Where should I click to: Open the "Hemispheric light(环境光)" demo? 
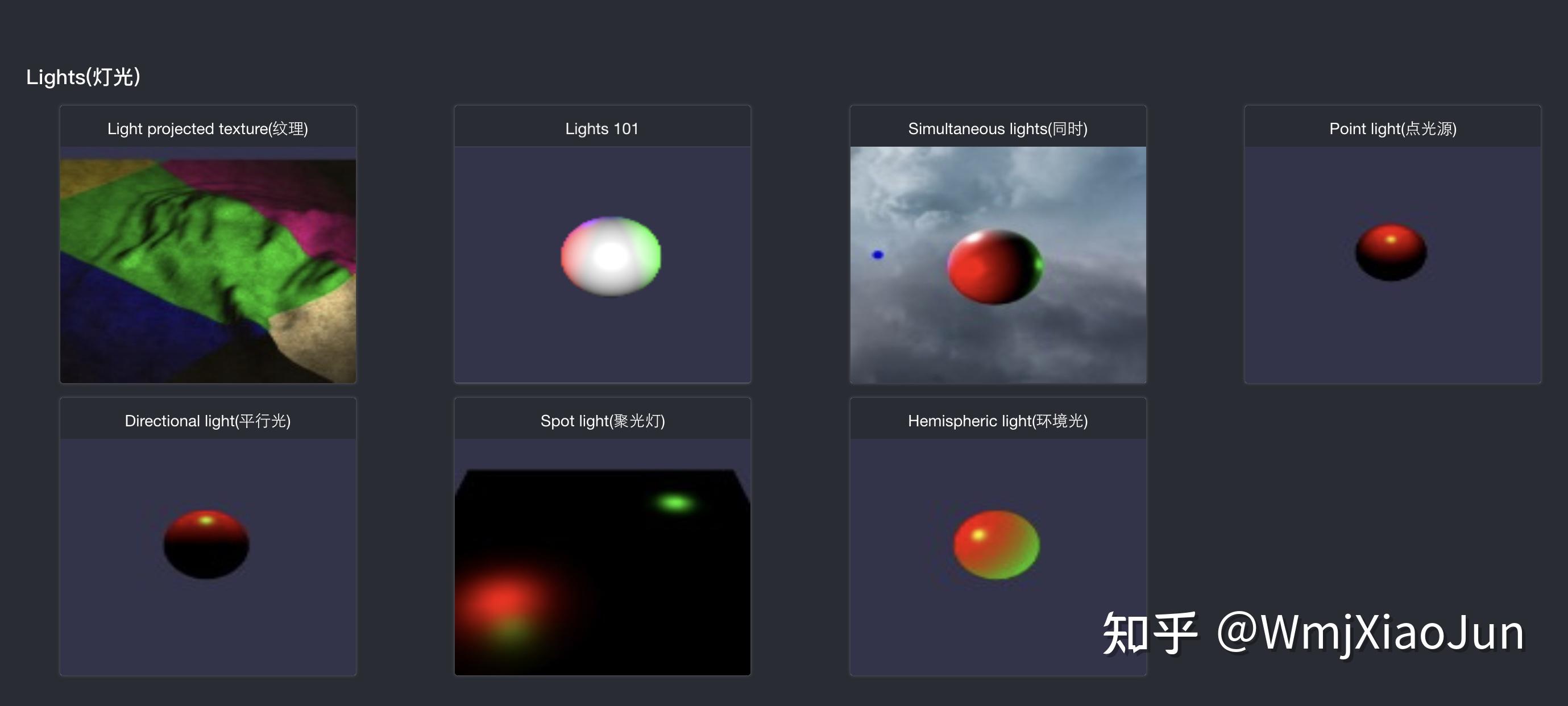(997, 420)
